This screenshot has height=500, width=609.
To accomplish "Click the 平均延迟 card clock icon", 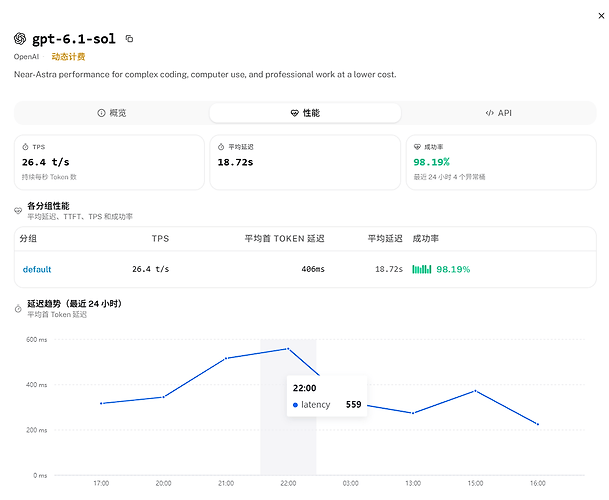I will pos(221,147).
